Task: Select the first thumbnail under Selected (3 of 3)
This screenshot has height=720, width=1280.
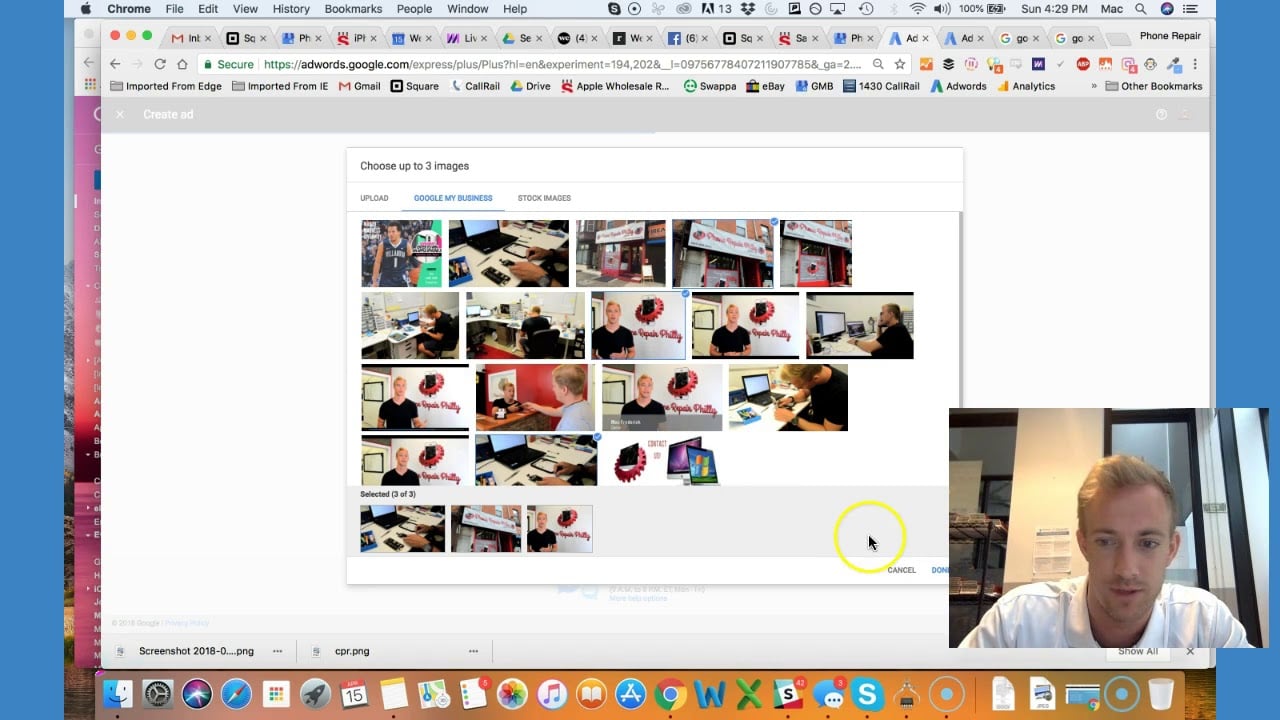Action: point(402,528)
